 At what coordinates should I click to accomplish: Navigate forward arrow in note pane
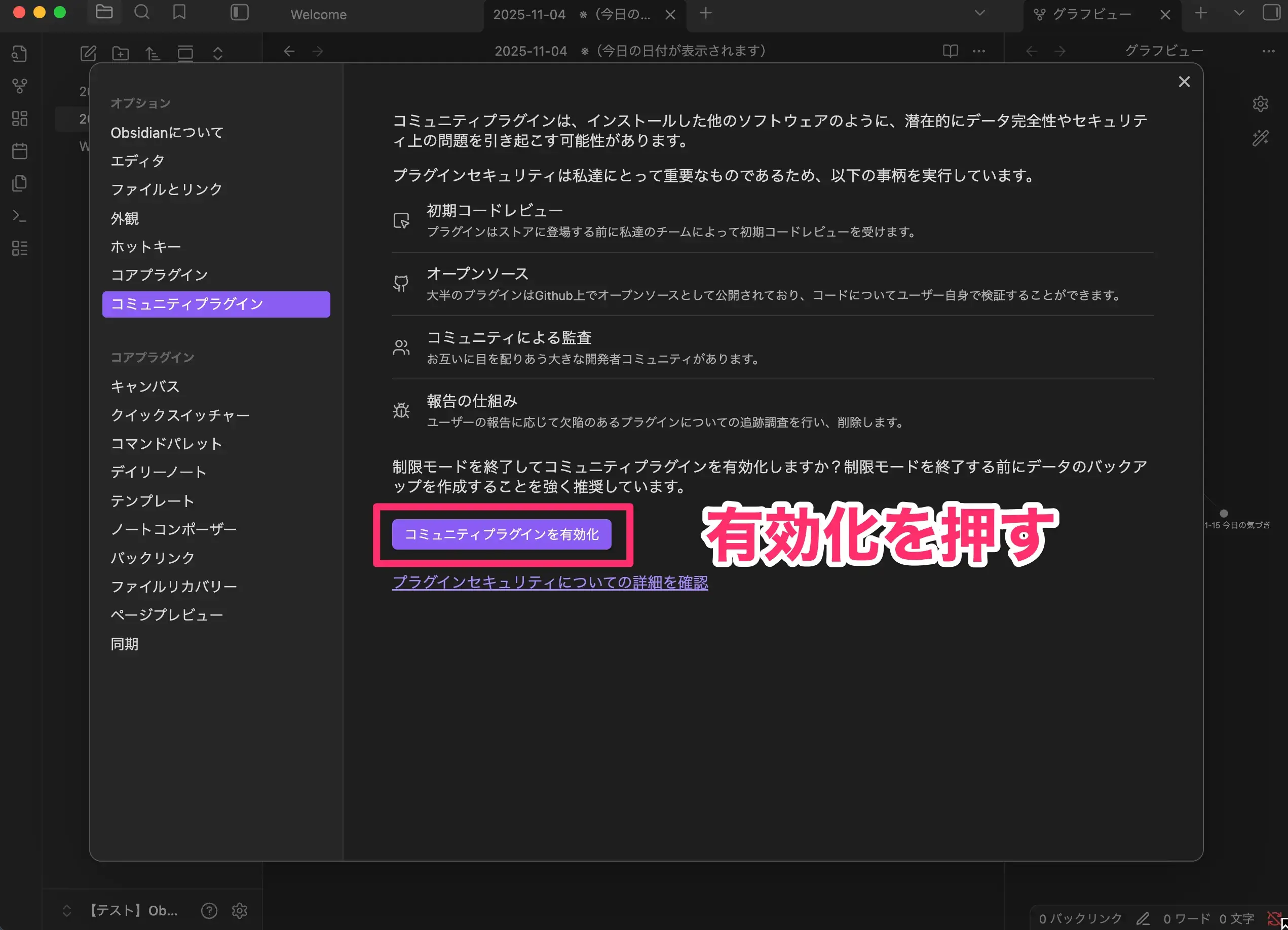click(318, 51)
